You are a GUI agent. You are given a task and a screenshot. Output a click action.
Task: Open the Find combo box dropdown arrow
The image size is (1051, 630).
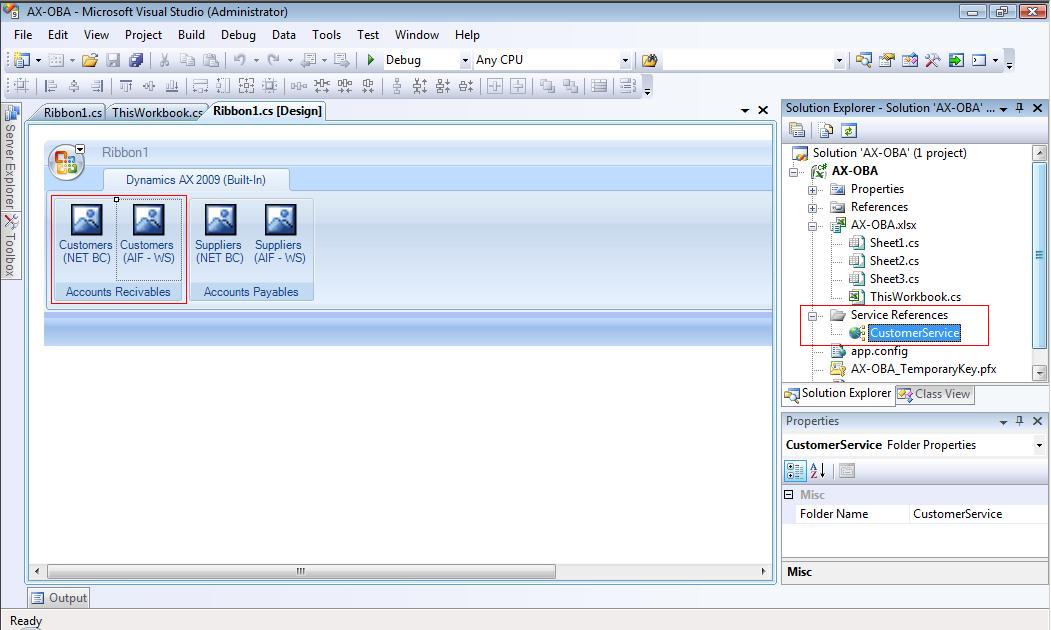[839, 60]
